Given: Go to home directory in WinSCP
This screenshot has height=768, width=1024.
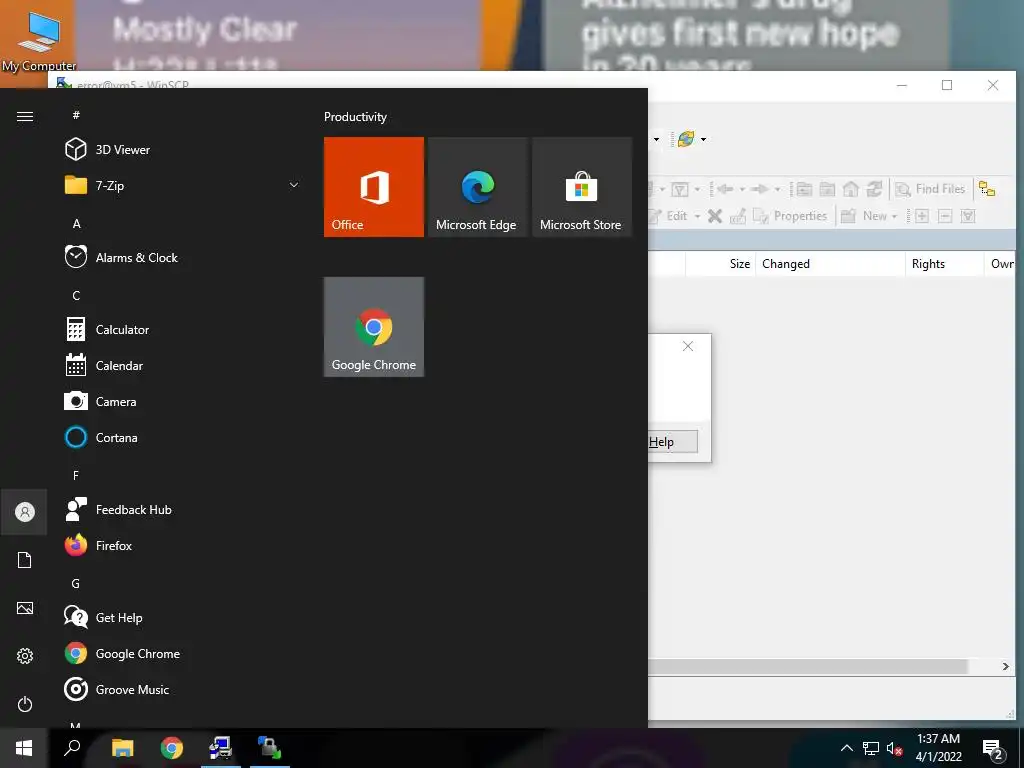Looking at the screenshot, I should 850,189.
